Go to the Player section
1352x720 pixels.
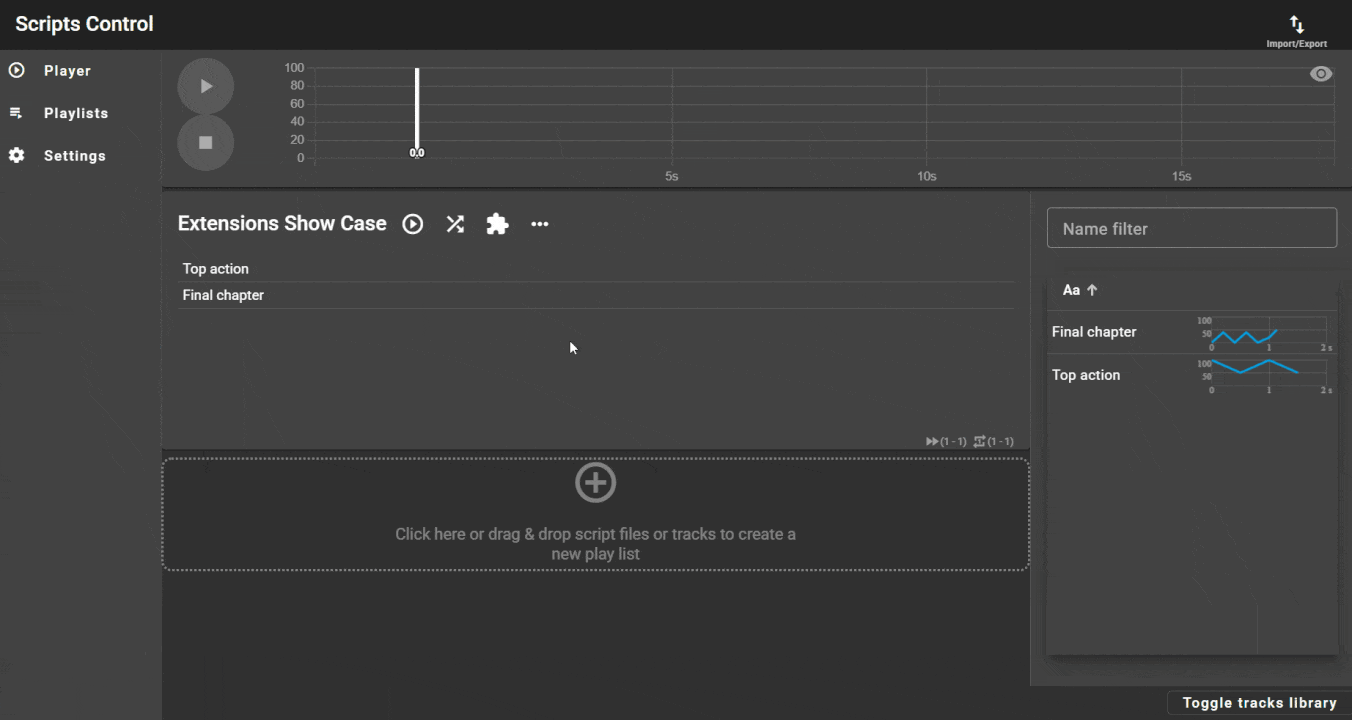tap(67, 71)
